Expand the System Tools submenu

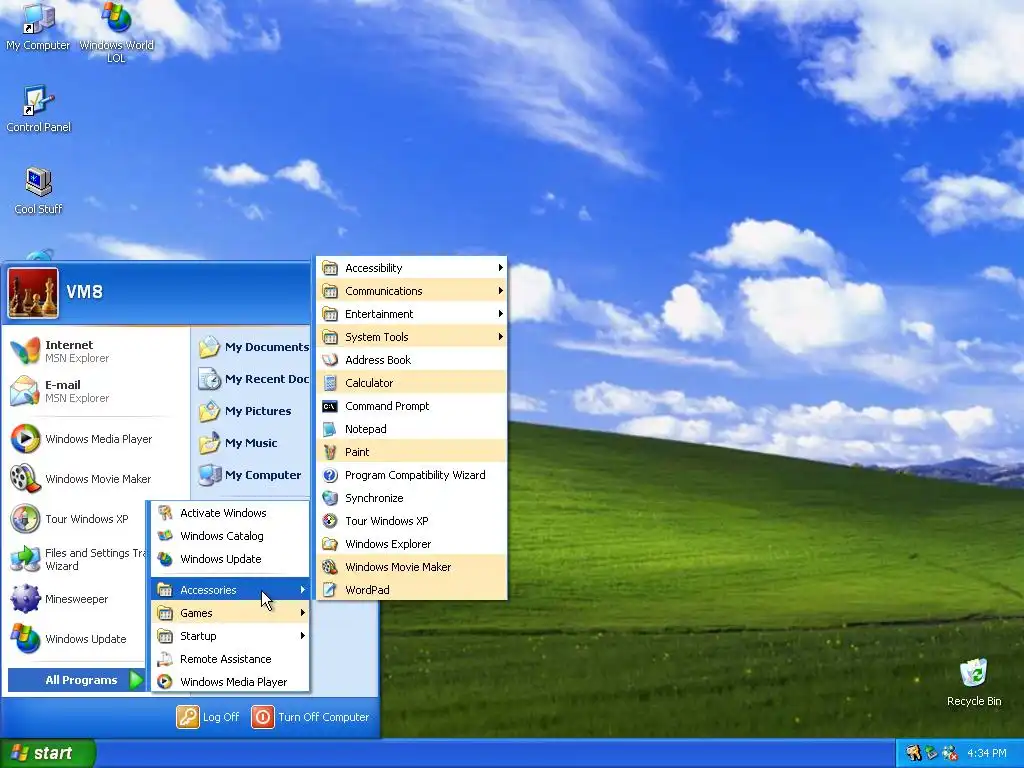tap(411, 337)
